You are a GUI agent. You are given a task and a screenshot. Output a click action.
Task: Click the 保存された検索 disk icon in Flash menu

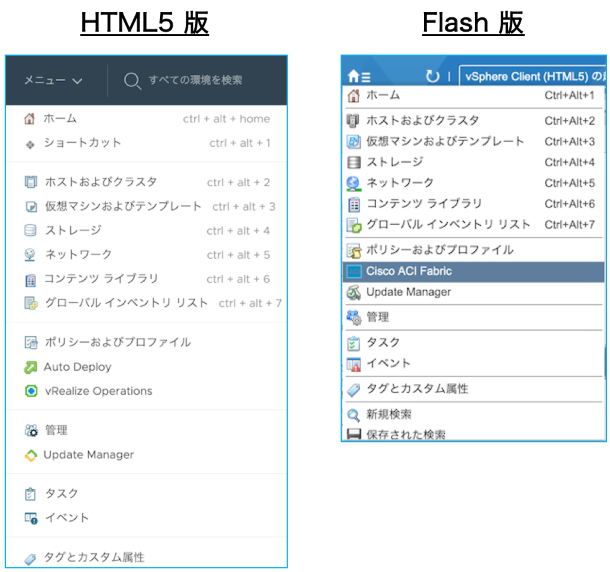coord(354,434)
